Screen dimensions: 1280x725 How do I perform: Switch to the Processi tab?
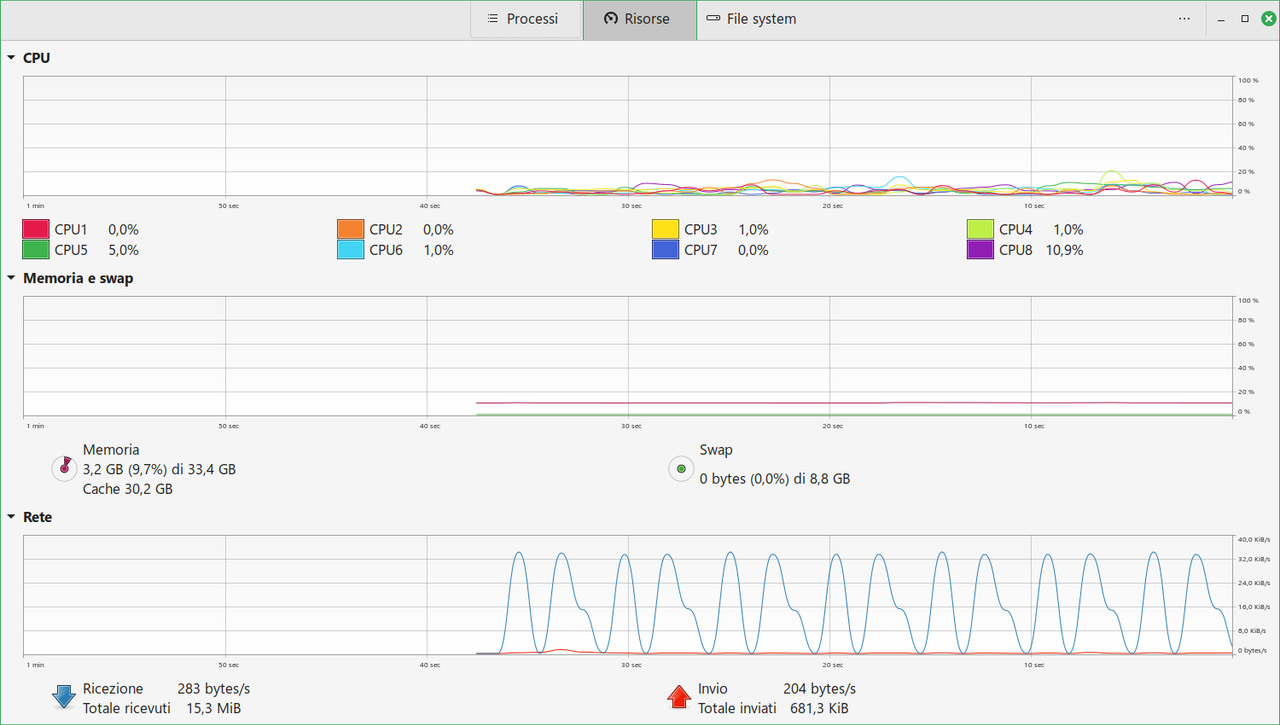(526, 19)
